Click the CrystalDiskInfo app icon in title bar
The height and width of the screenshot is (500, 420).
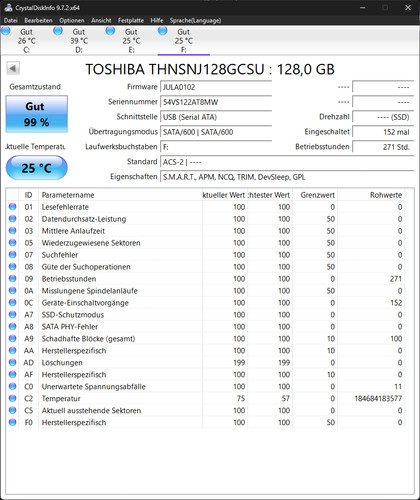pyautogui.click(x=8, y=7)
